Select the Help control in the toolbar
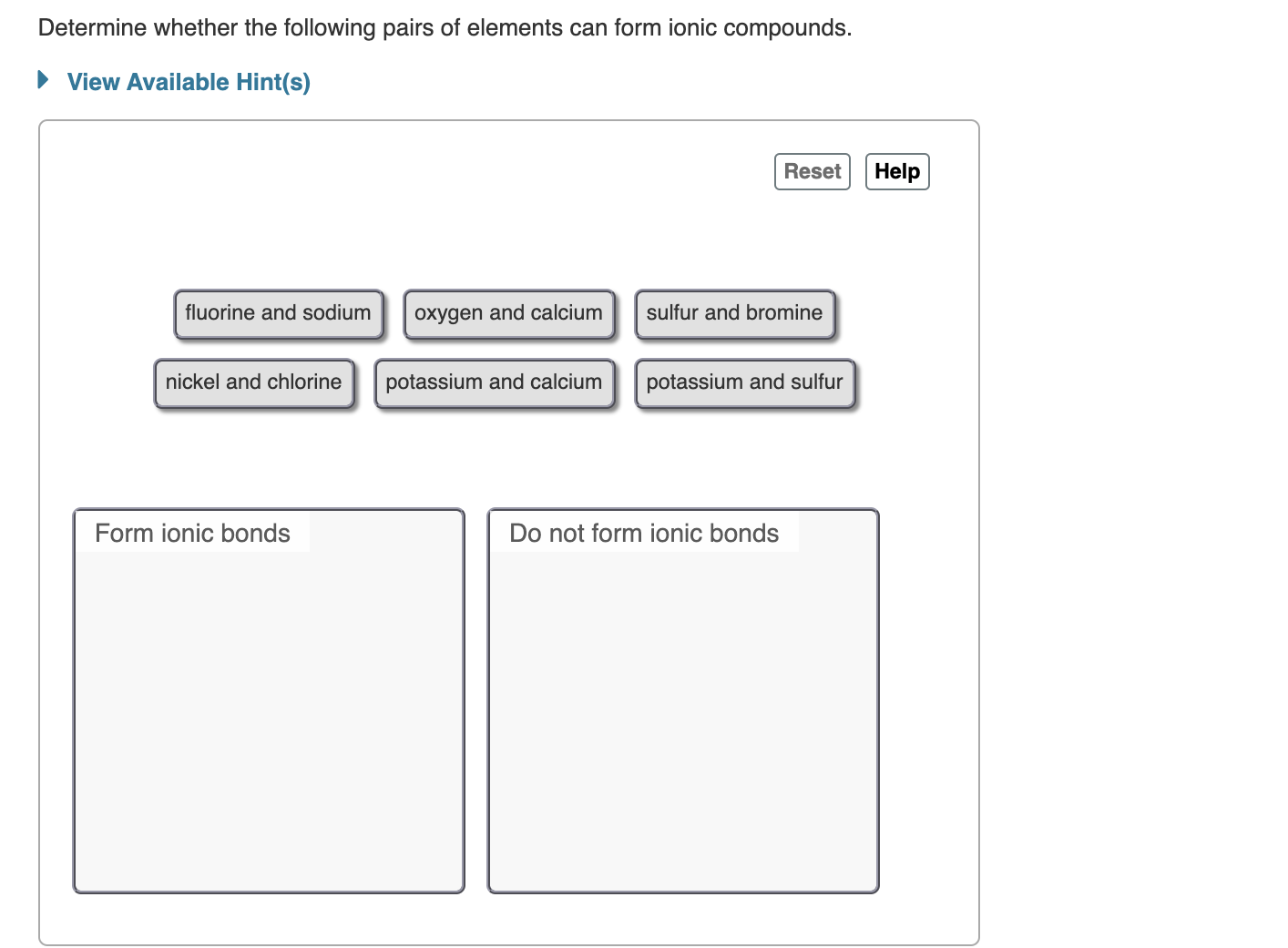Viewport: 1288px width, 948px height. click(x=896, y=171)
